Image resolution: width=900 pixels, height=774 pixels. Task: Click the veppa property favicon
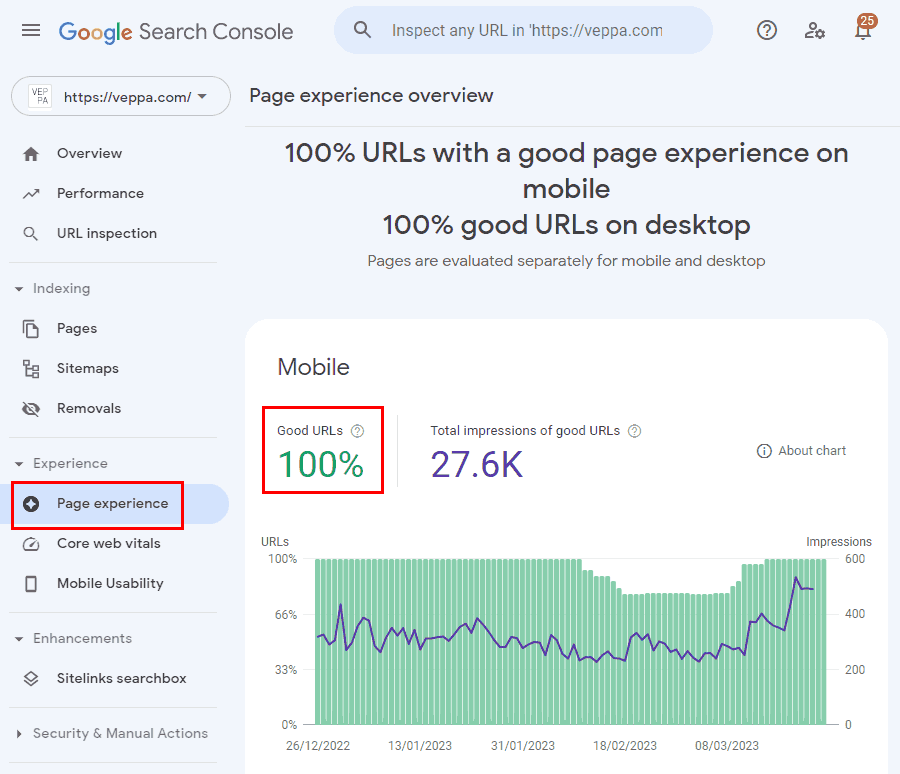[40, 96]
